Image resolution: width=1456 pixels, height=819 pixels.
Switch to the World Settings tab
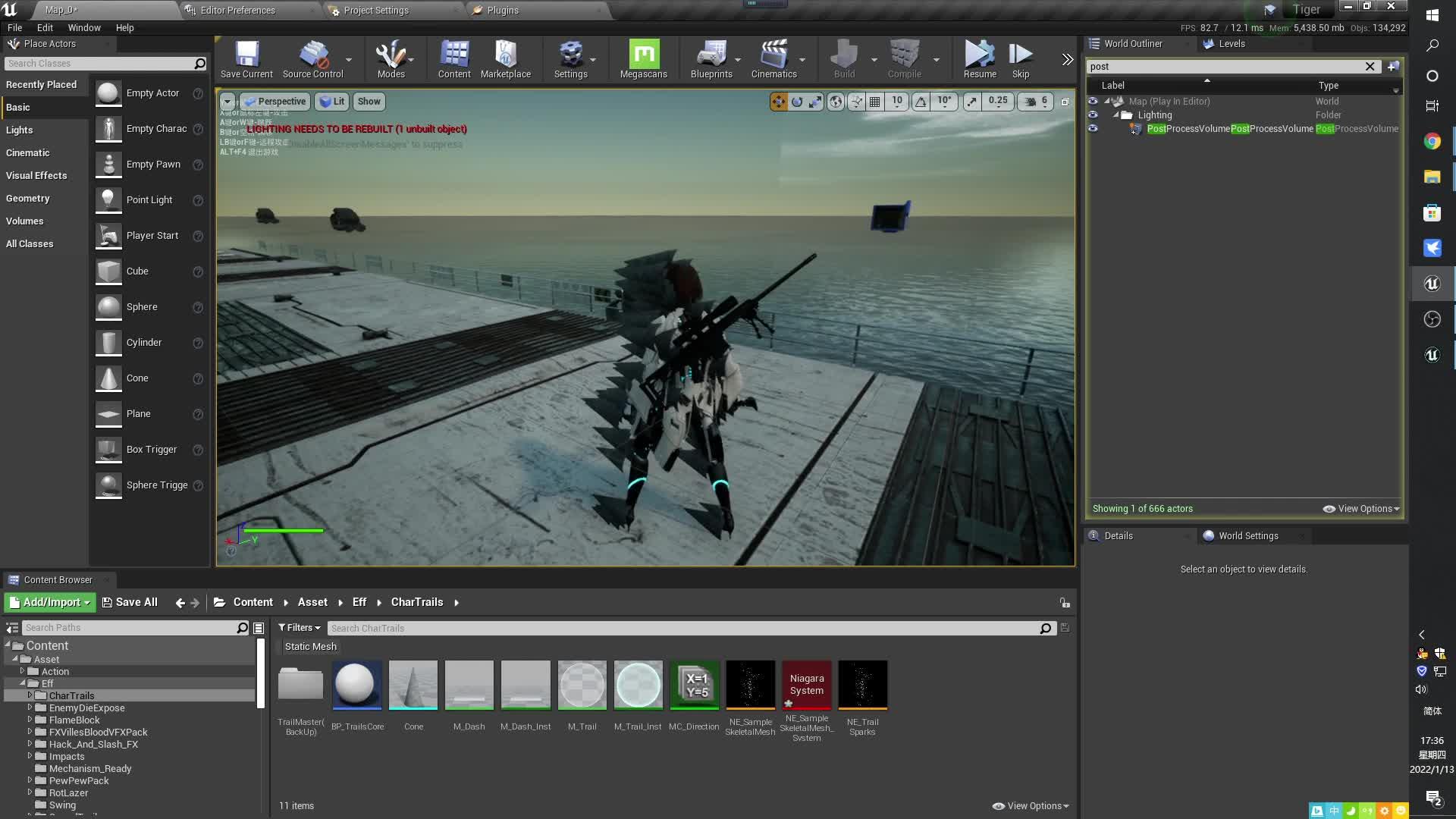pyautogui.click(x=1247, y=535)
